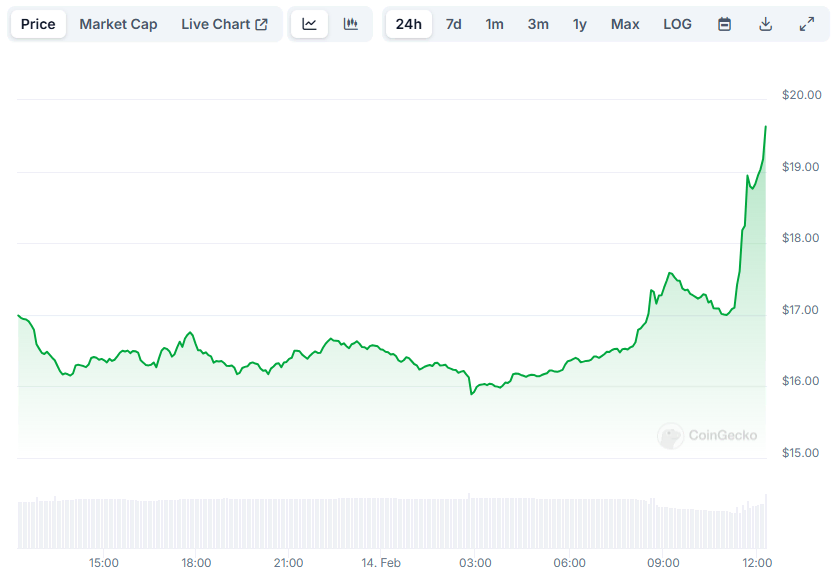This screenshot has width=839, height=578.
Task: Click the price peak near $19.60
Action: coord(765,127)
